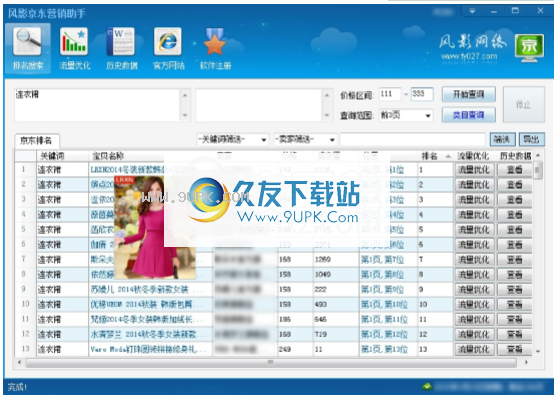This screenshot has height=400, width=555.
Task: Click the maximum price field showing 333
Action: 422,94
